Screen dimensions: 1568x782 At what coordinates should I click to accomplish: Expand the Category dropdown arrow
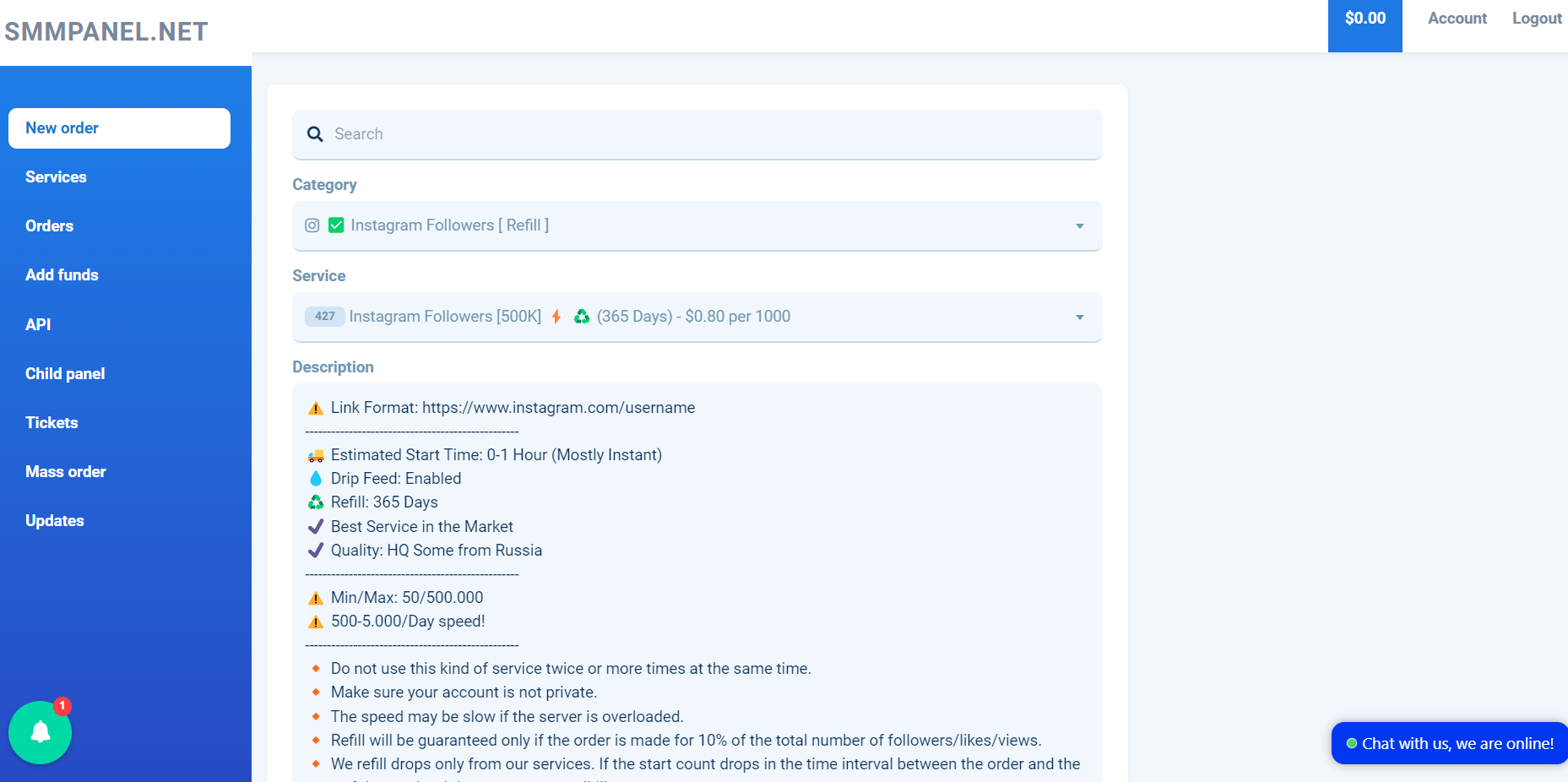tap(1079, 226)
